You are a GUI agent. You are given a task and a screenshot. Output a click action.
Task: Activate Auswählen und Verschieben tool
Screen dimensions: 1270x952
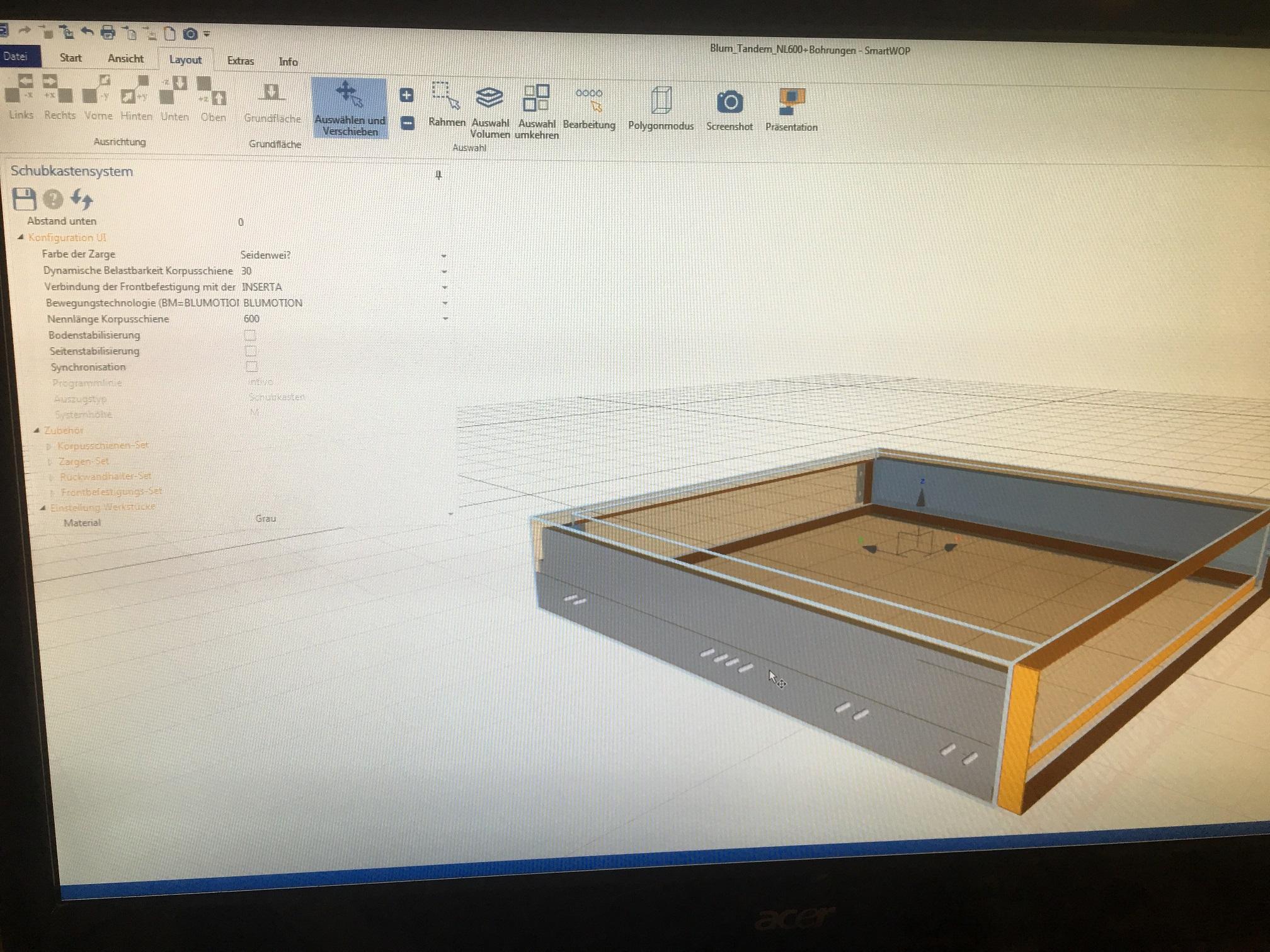click(x=349, y=108)
